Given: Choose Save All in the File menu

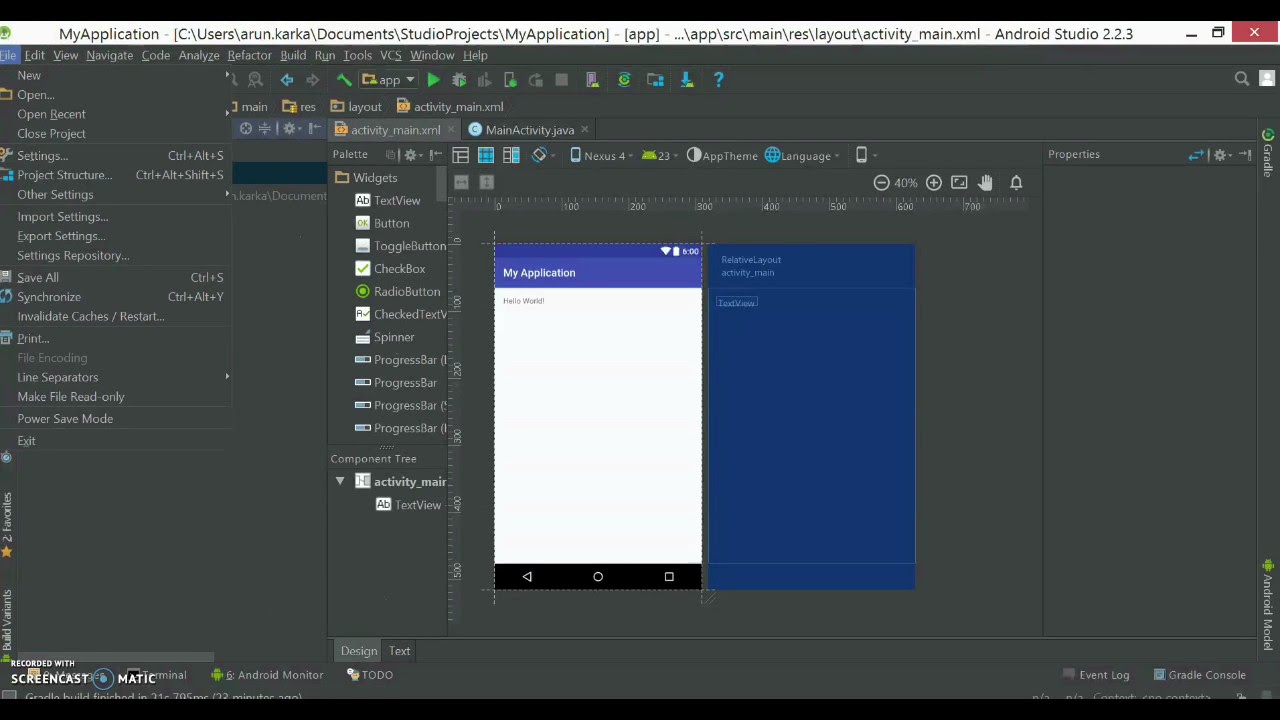Looking at the screenshot, I should pos(116,277).
